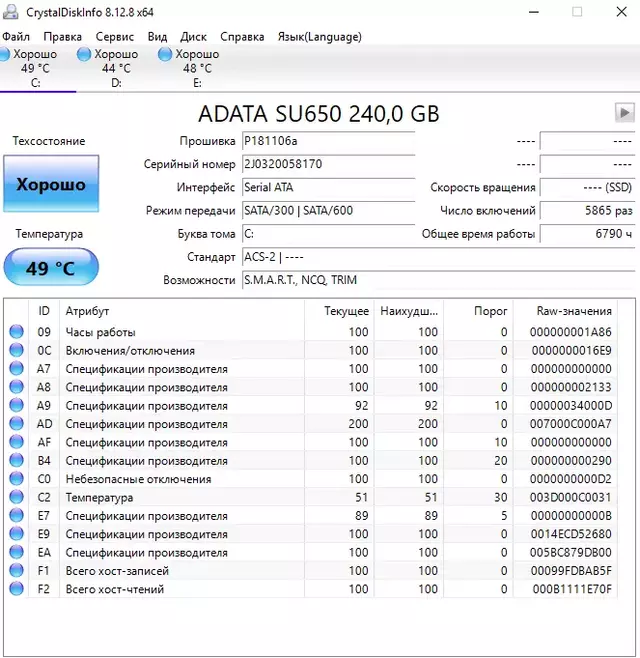Click the status icon for attribute A7
The image size is (640, 658).
16,368
